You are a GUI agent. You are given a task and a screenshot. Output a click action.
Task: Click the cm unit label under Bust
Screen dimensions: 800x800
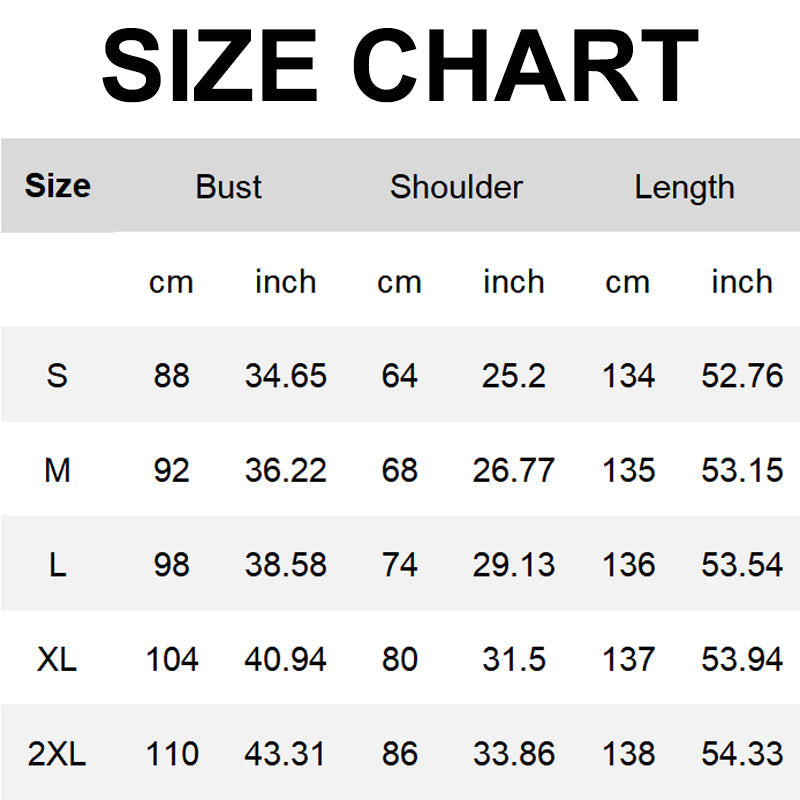(x=171, y=282)
